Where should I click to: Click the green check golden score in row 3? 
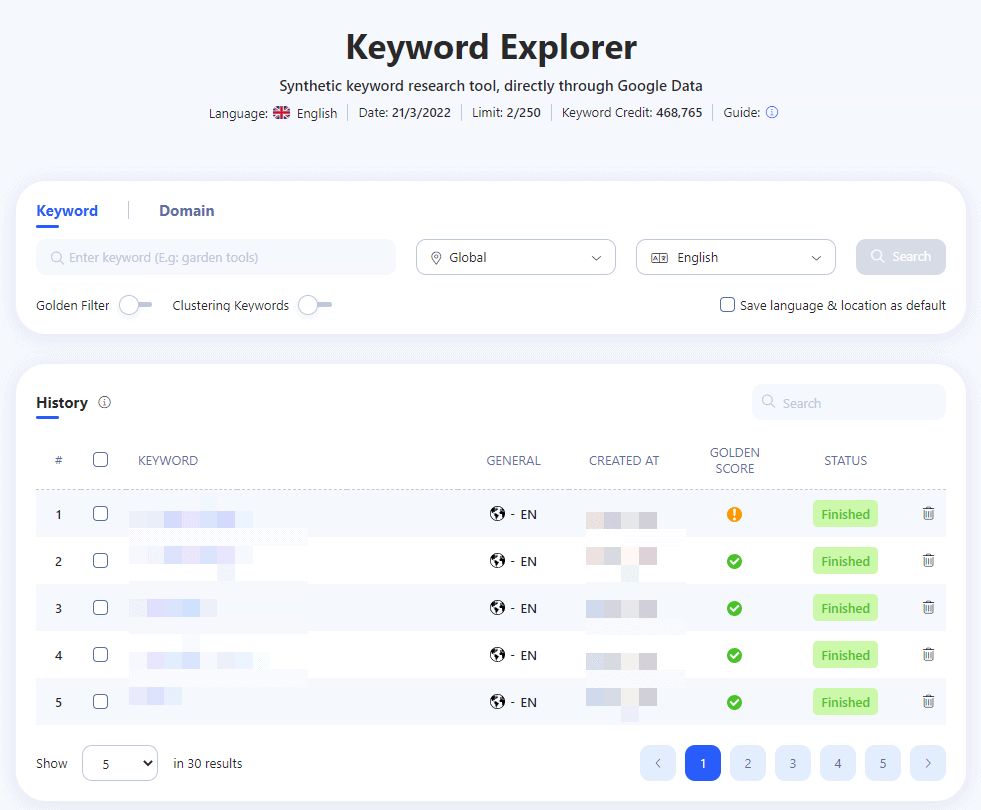click(734, 609)
